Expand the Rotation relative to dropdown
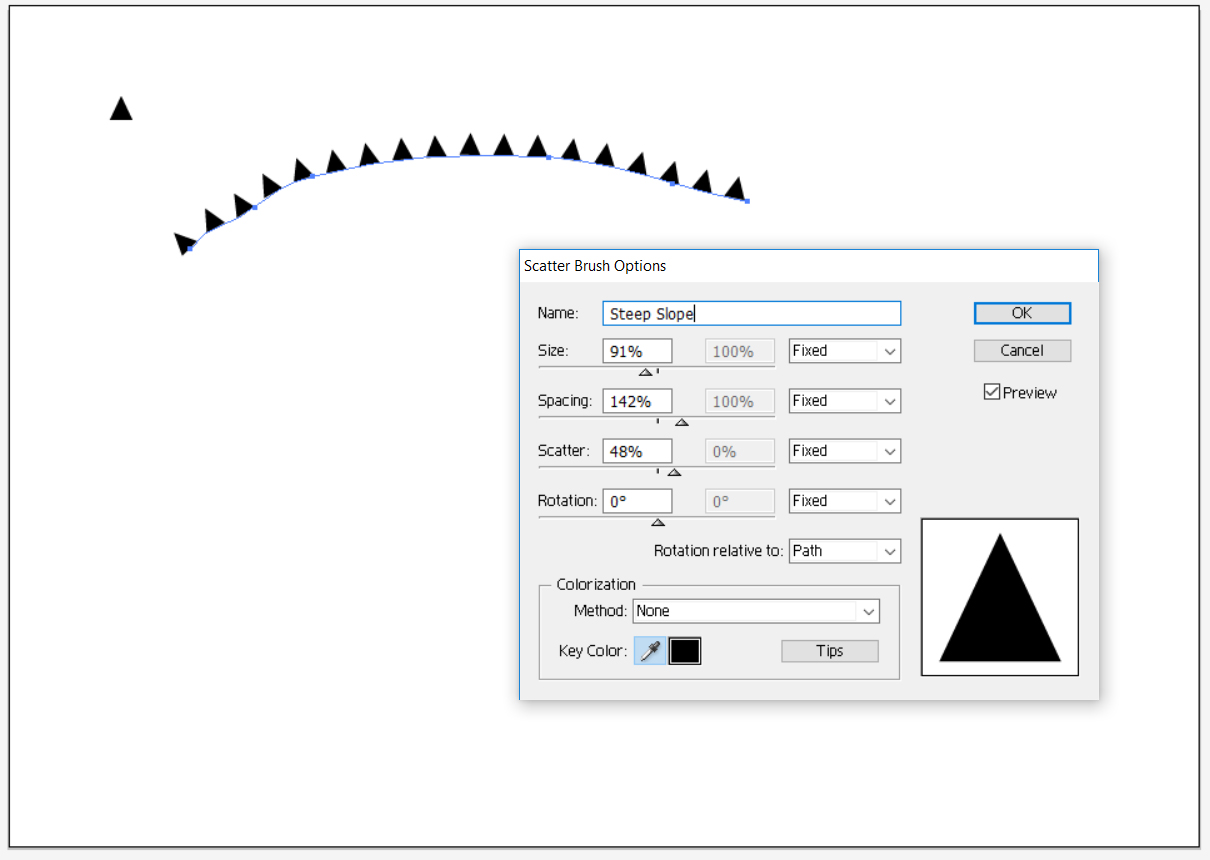1210x860 pixels. point(844,551)
